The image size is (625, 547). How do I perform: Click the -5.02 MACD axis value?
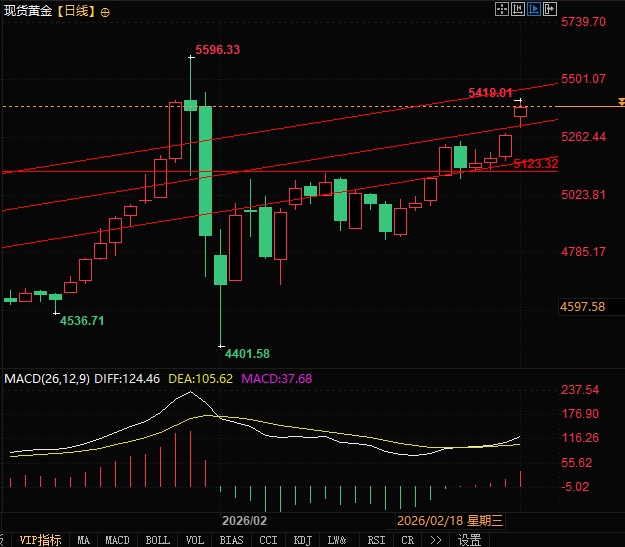pyautogui.click(x=575, y=486)
